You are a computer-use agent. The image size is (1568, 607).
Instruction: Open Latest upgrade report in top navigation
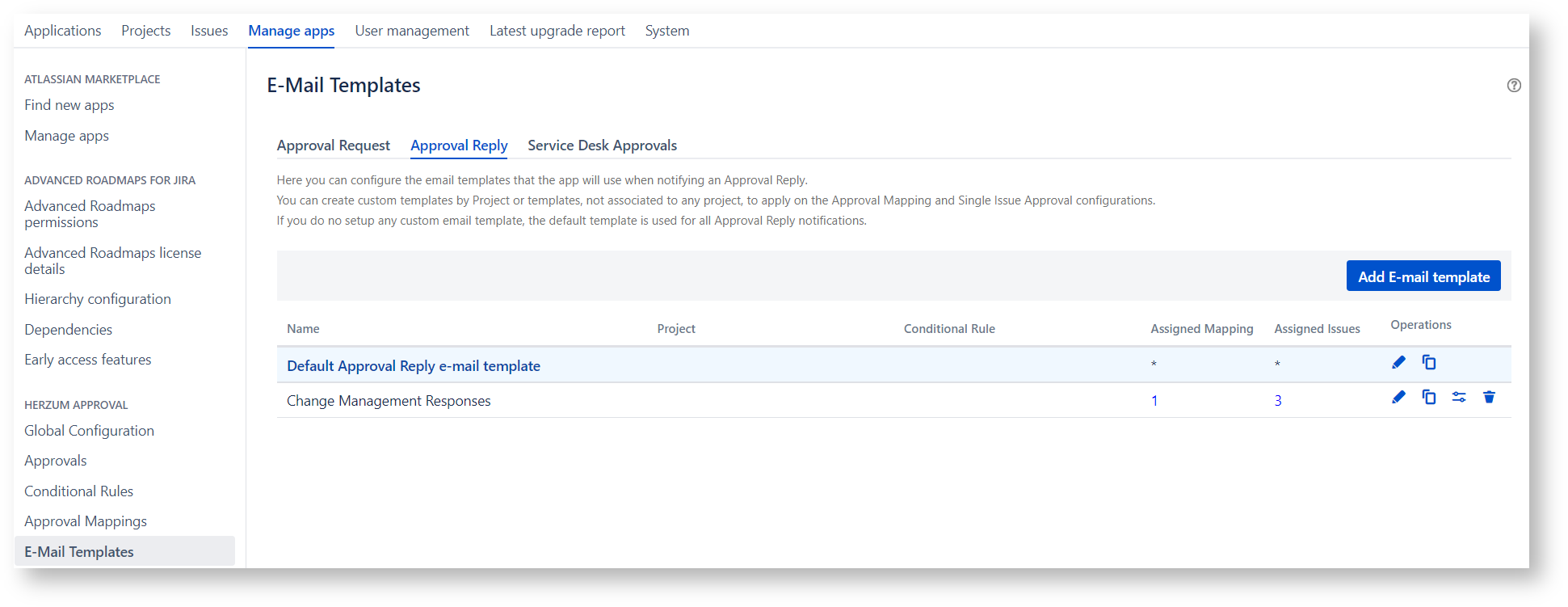557,31
